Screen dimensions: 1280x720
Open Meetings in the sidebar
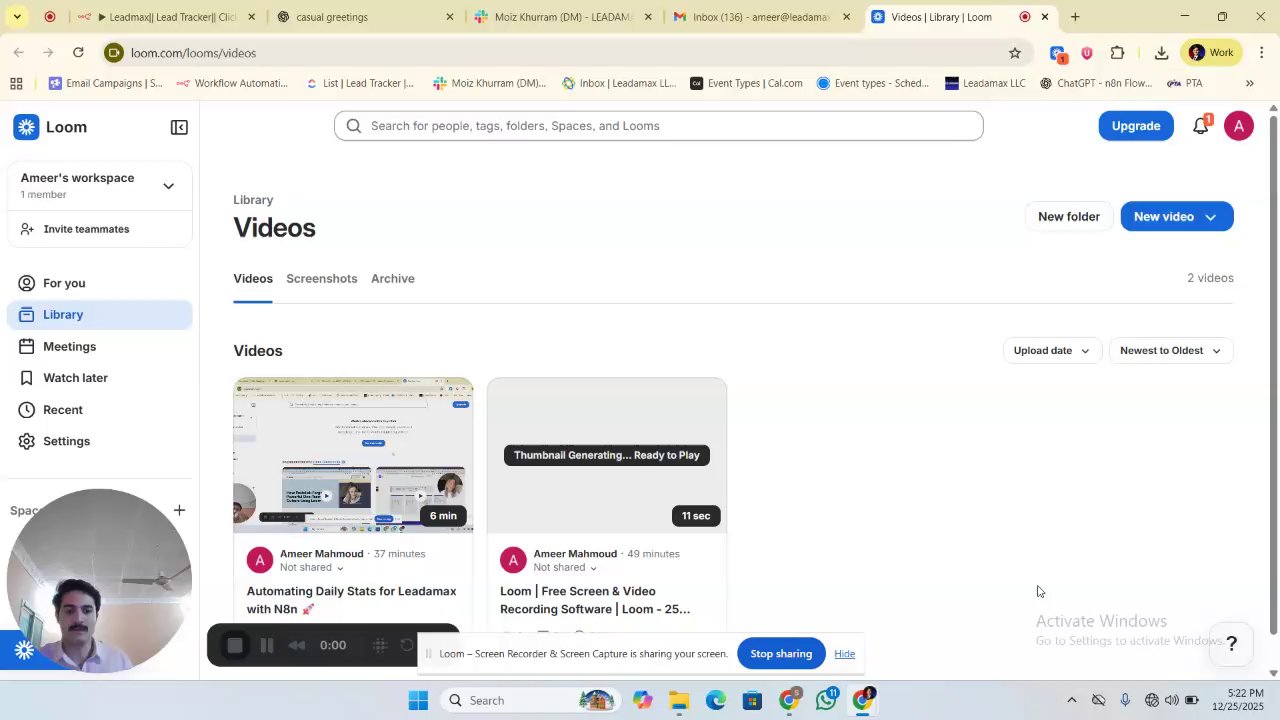coord(100,347)
